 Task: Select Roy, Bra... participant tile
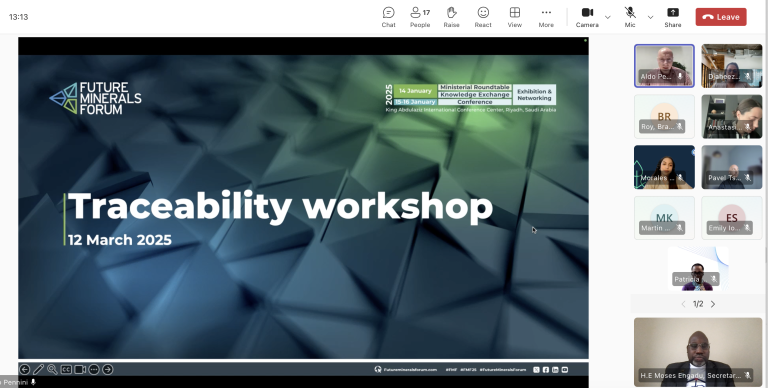664,117
